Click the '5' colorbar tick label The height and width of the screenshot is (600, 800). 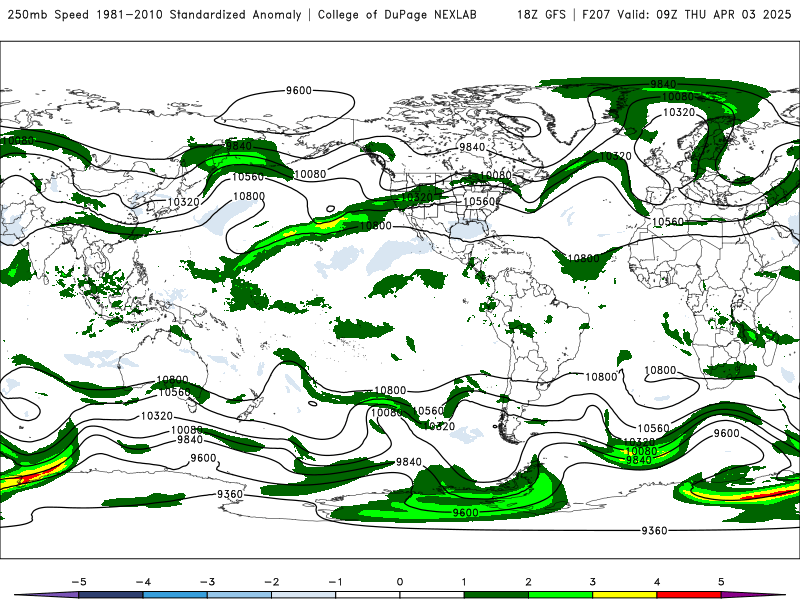coord(721,582)
